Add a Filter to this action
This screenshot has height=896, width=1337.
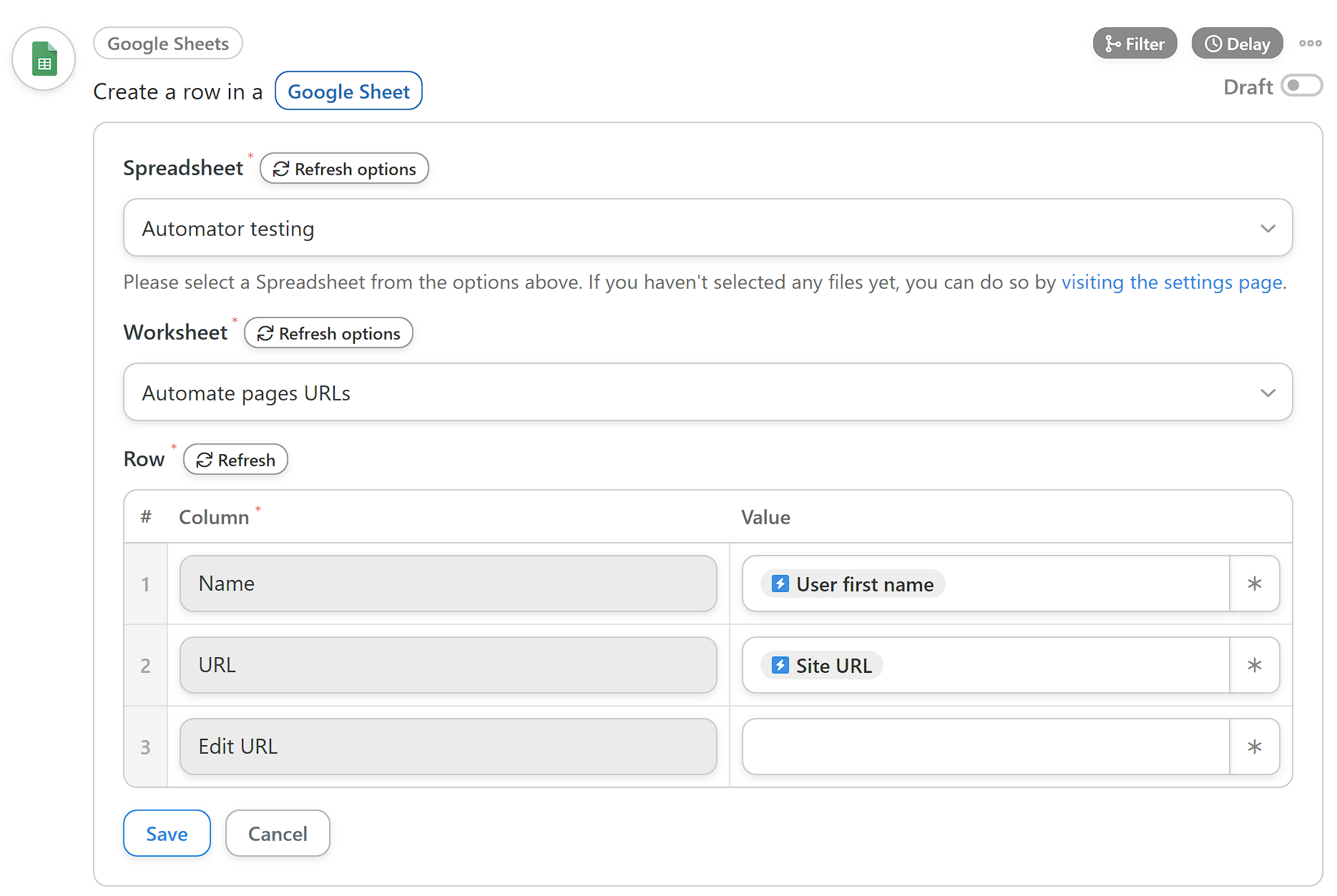point(1135,44)
